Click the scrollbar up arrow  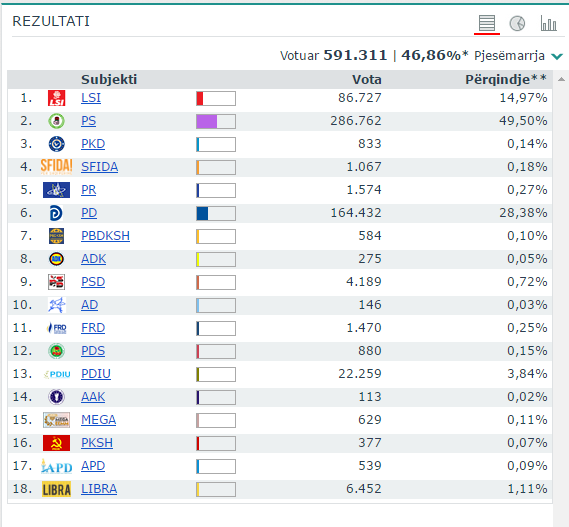[x=561, y=79]
